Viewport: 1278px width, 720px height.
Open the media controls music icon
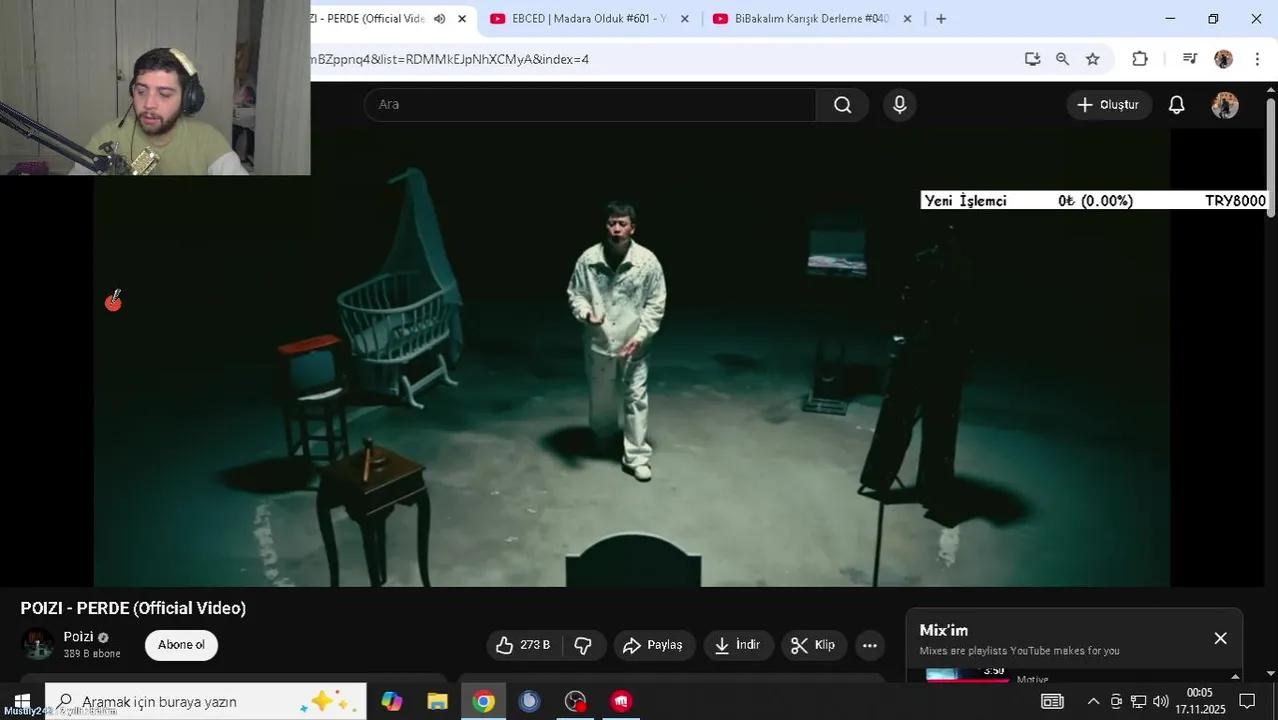pyautogui.click(x=1189, y=59)
